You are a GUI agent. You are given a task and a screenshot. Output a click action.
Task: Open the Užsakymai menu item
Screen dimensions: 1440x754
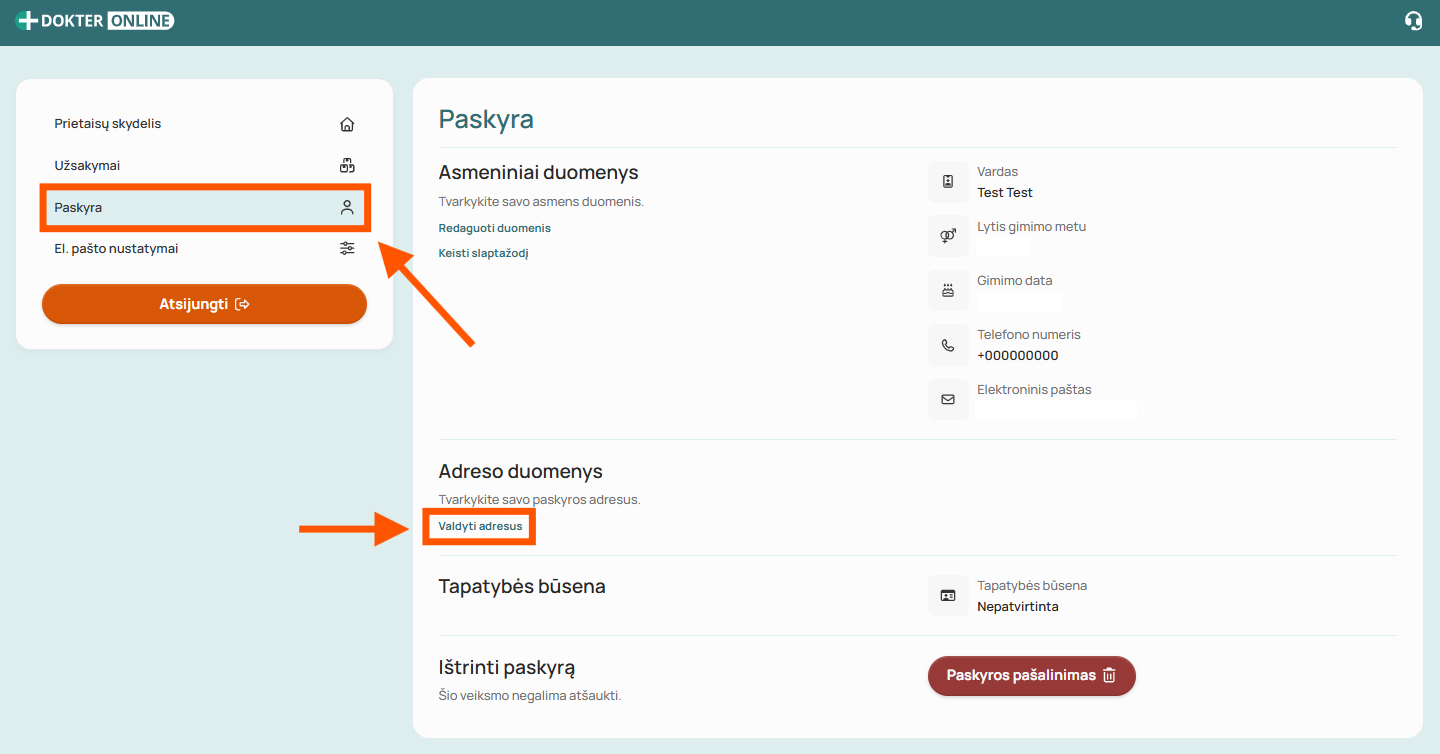[204, 166]
